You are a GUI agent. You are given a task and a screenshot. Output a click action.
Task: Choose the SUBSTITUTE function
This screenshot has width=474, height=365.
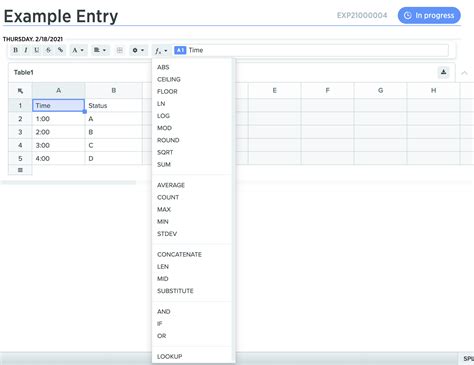click(175, 291)
